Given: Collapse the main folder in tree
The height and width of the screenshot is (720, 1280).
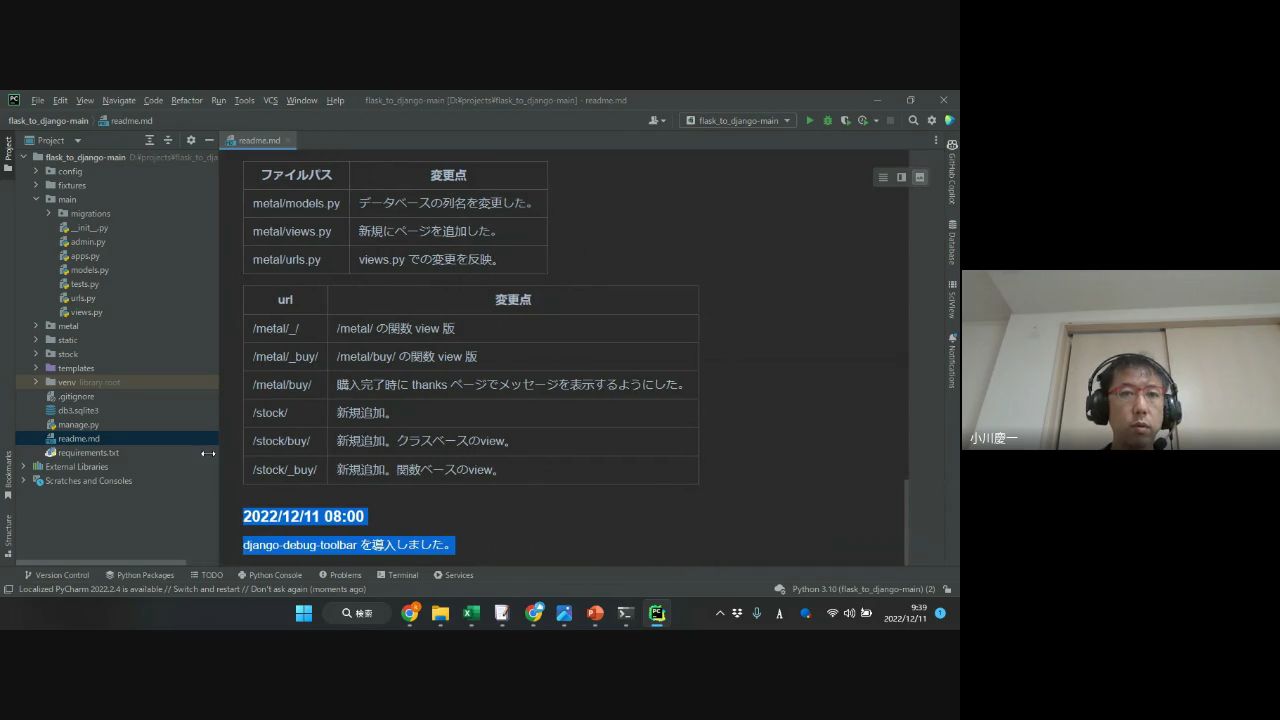Looking at the screenshot, I should click(36, 200).
